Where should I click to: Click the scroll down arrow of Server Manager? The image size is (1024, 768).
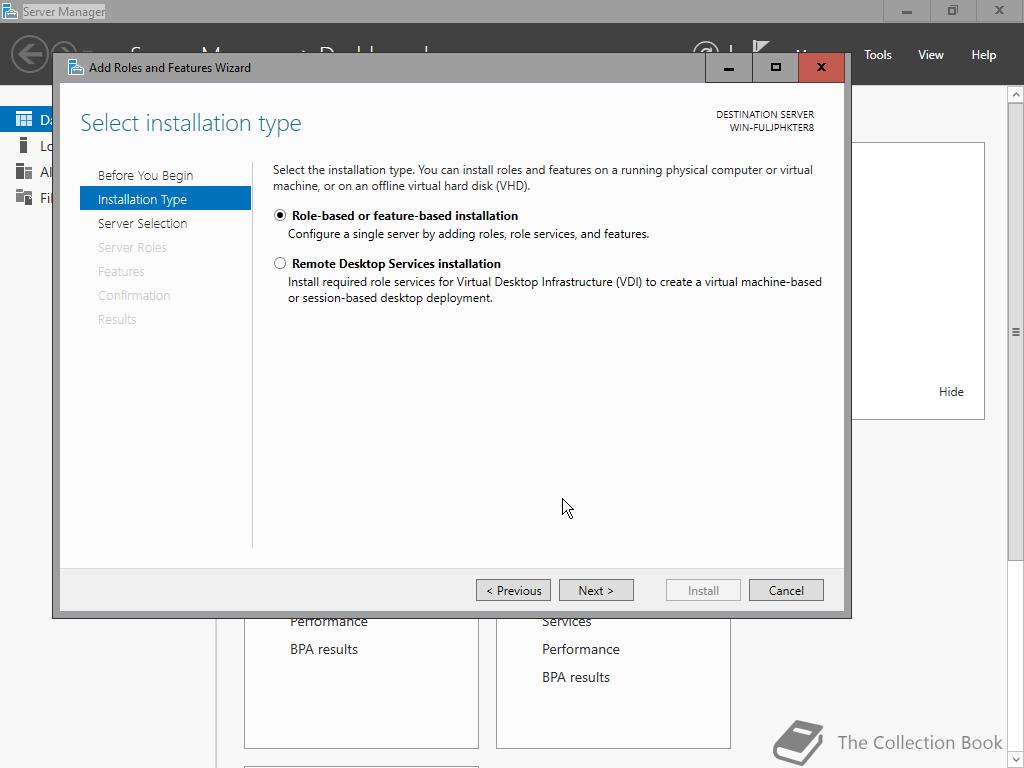tap(1016, 760)
